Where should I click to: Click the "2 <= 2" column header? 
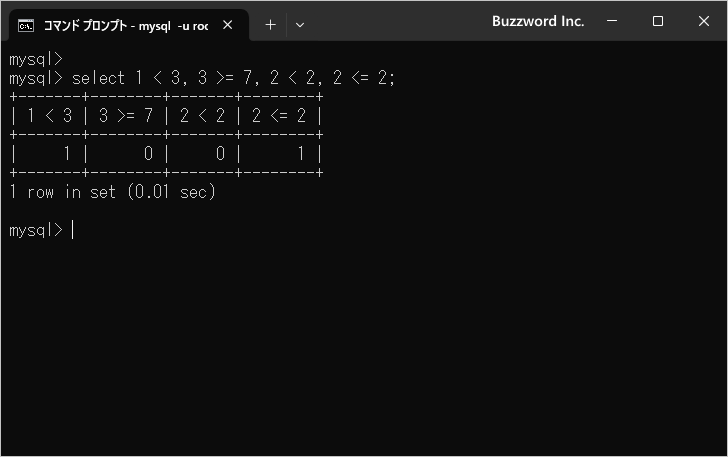[x=278, y=116]
